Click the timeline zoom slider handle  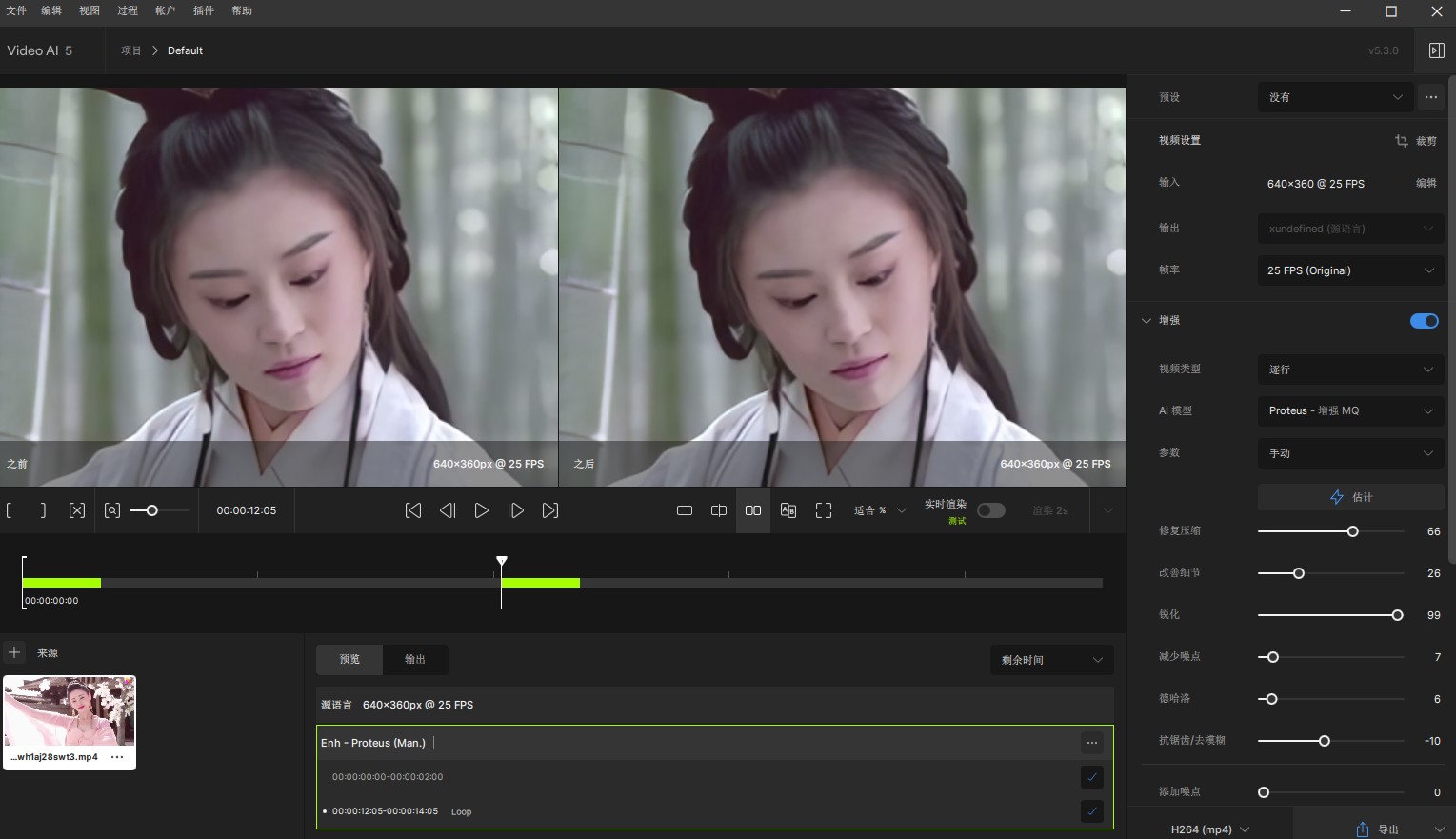(151, 510)
